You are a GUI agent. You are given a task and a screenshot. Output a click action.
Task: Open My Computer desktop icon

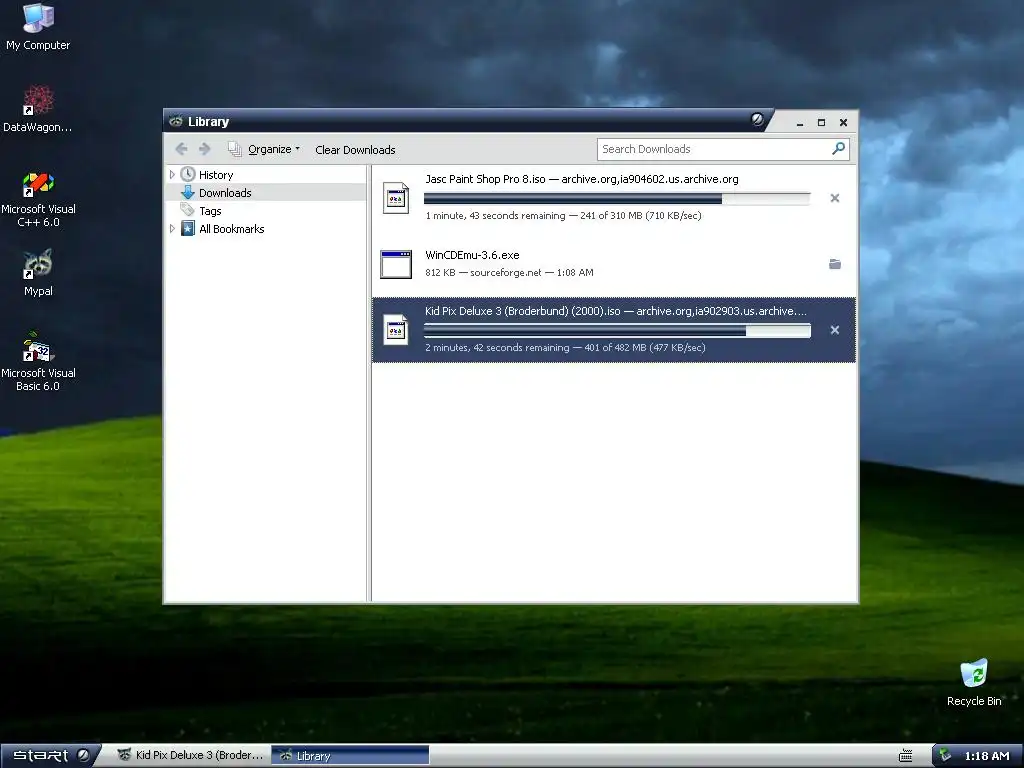(38, 26)
